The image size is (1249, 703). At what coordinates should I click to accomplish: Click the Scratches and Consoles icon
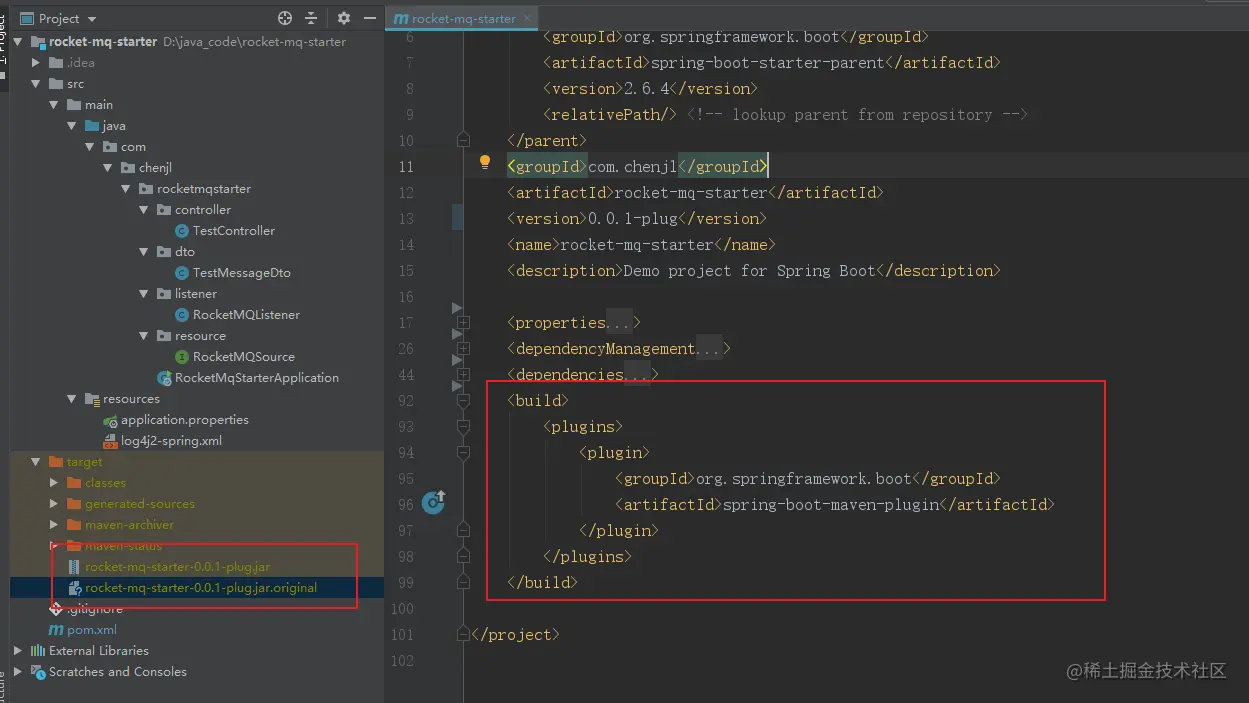click(x=38, y=672)
